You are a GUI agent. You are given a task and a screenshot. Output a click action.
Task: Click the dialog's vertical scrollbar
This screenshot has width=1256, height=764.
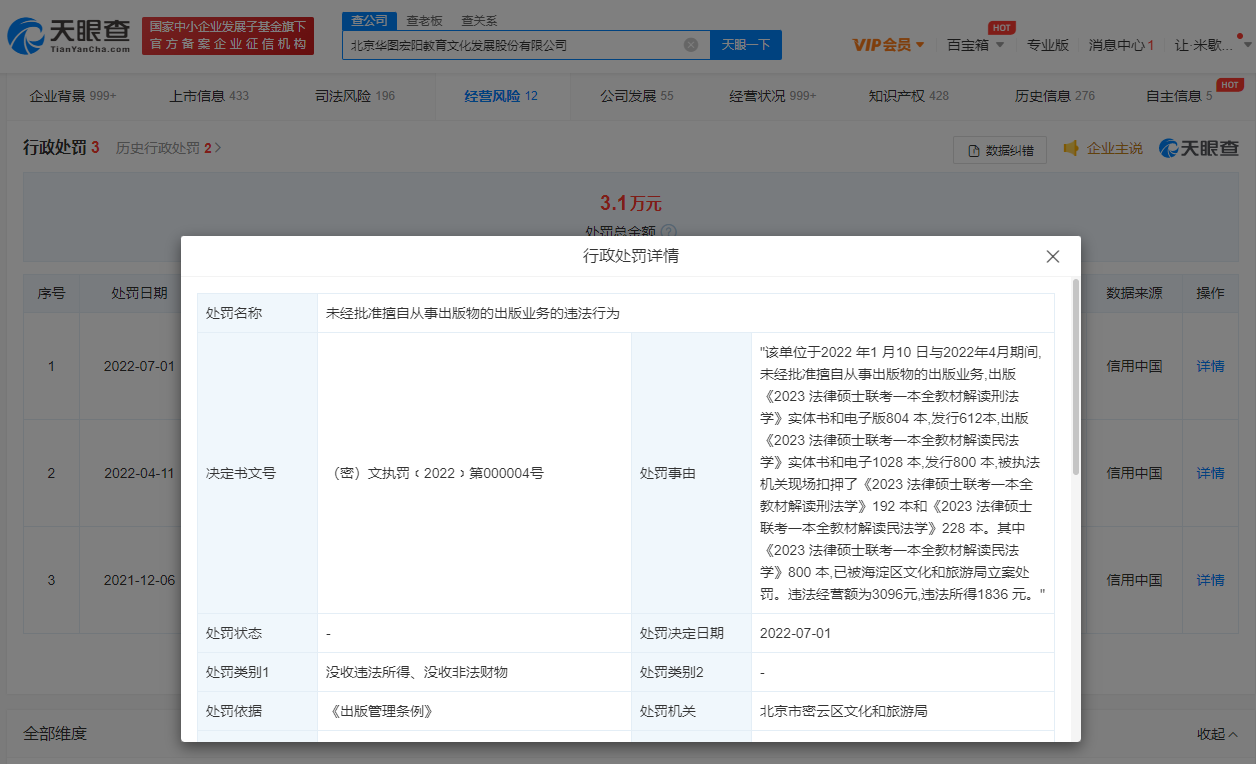pyautogui.click(x=1075, y=380)
